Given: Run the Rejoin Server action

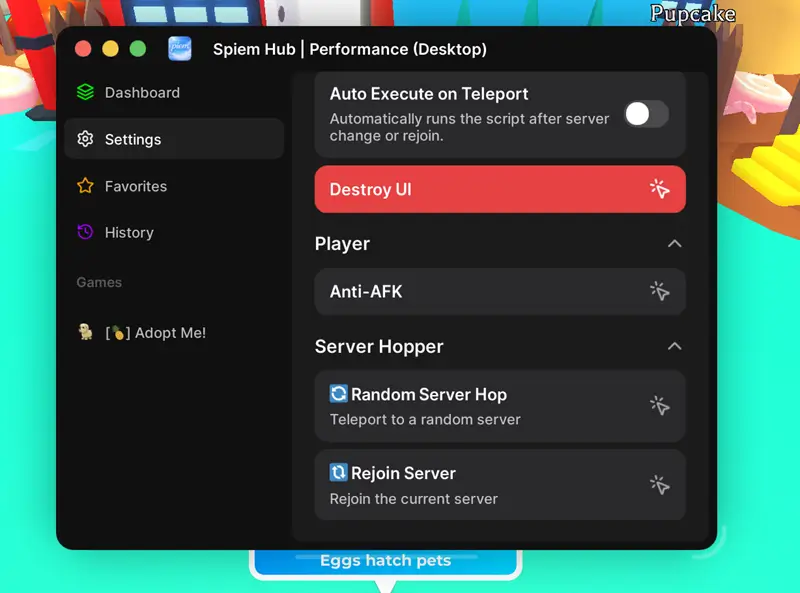Looking at the screenshot, I should coord(500,484).
